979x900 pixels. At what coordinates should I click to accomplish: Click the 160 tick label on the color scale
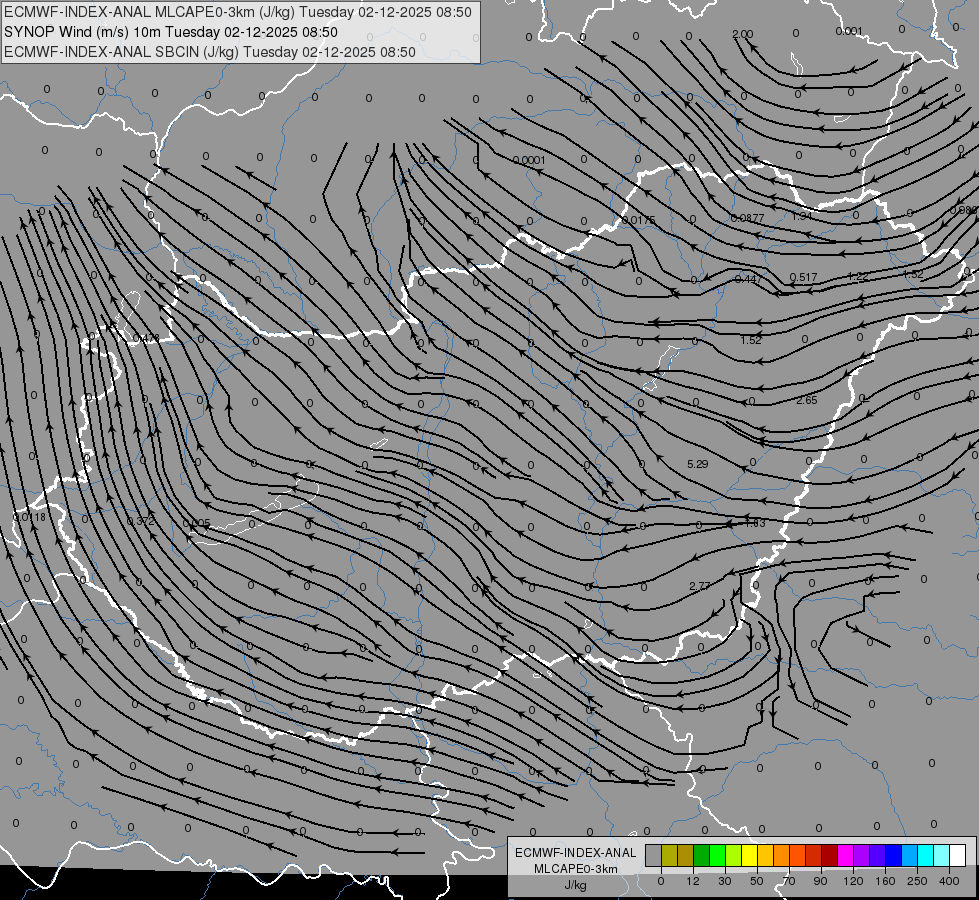pos(885,881)
